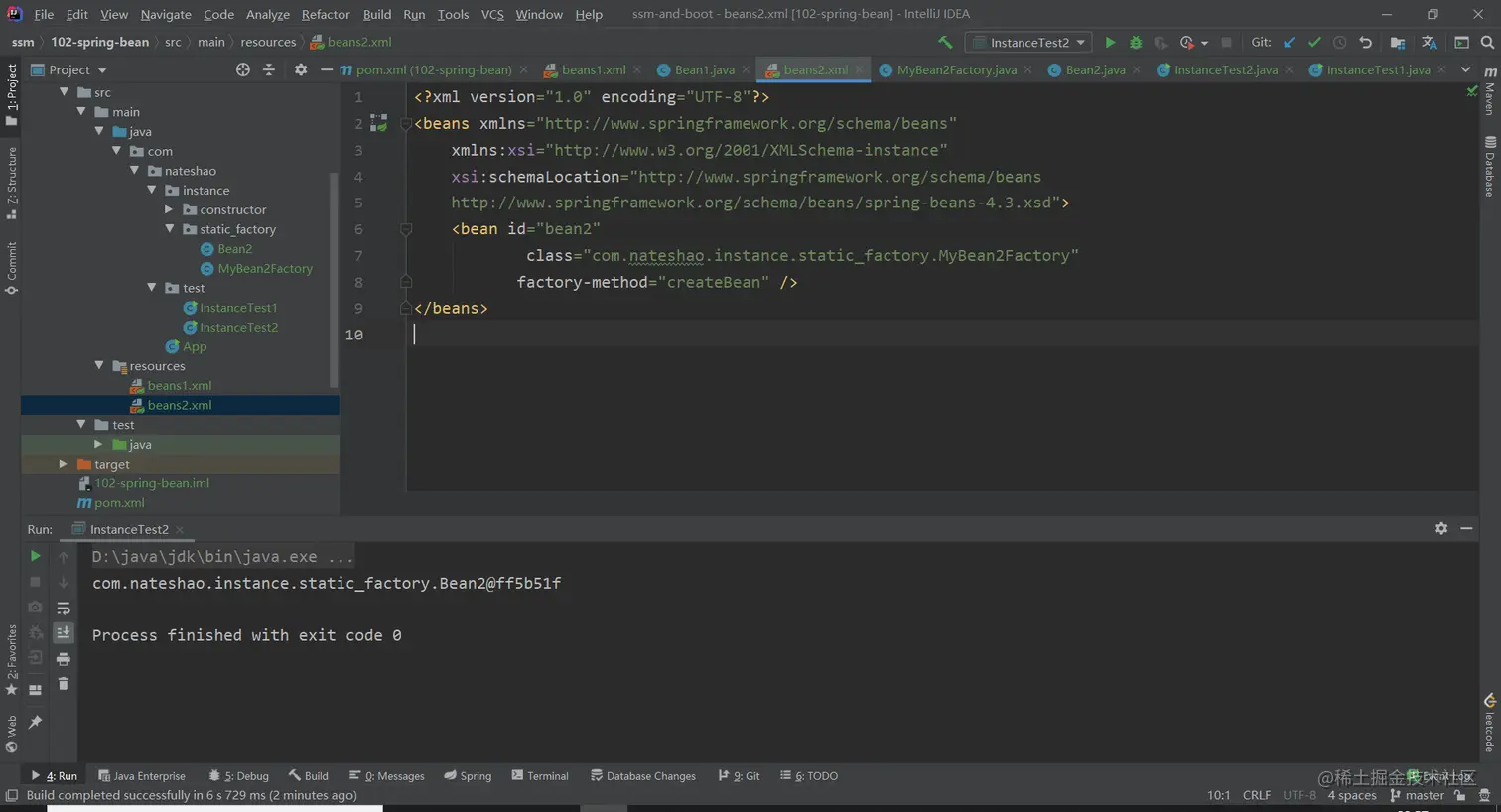Open the Terminal tool window
The height and width of the screenshot is (812, 1501).
coord(540,776)
